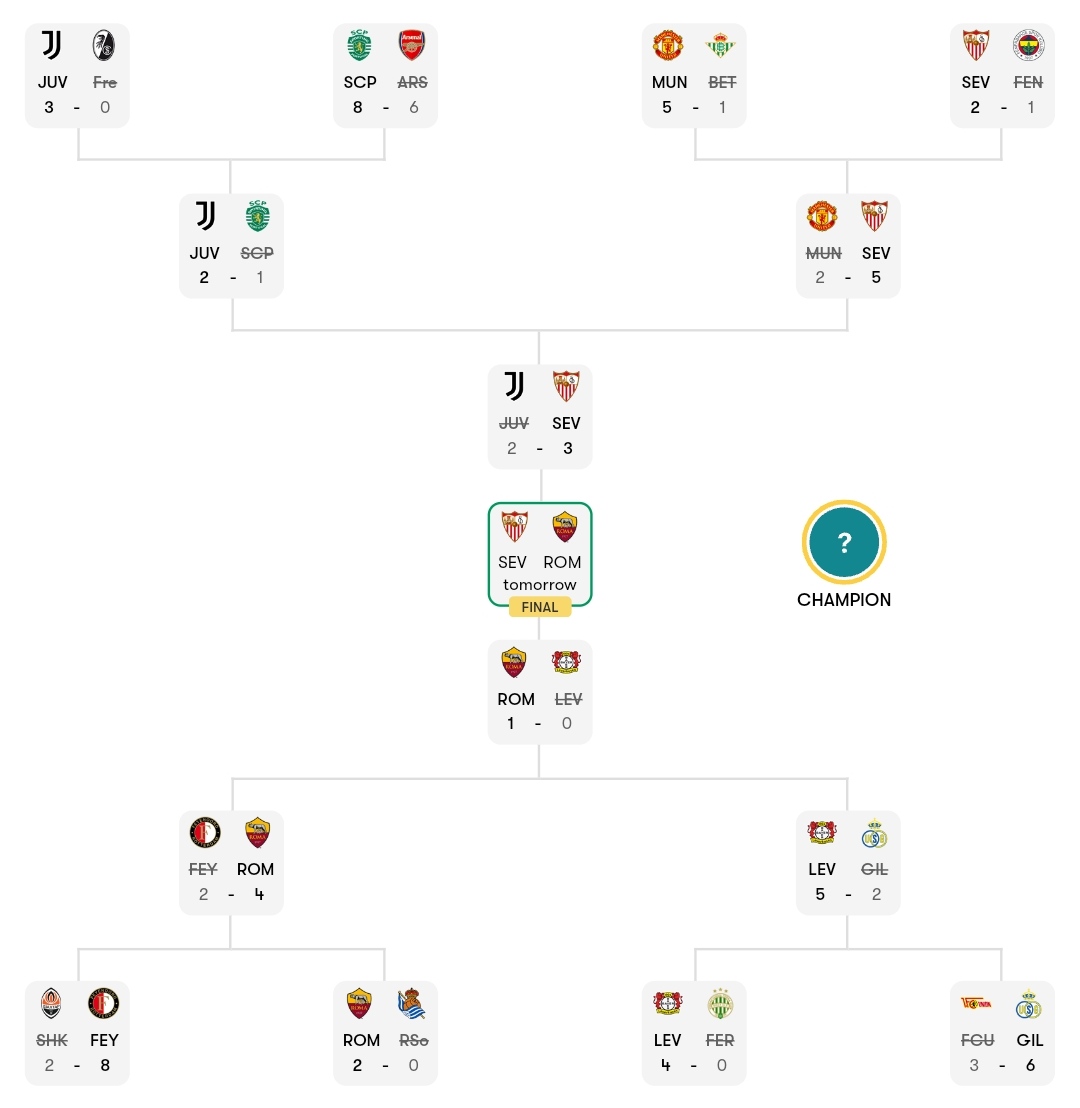Click the Juventus crest in JUV vs Fre match
The height and width of the screenshot is (1108, 1080).
pos(51,45)
